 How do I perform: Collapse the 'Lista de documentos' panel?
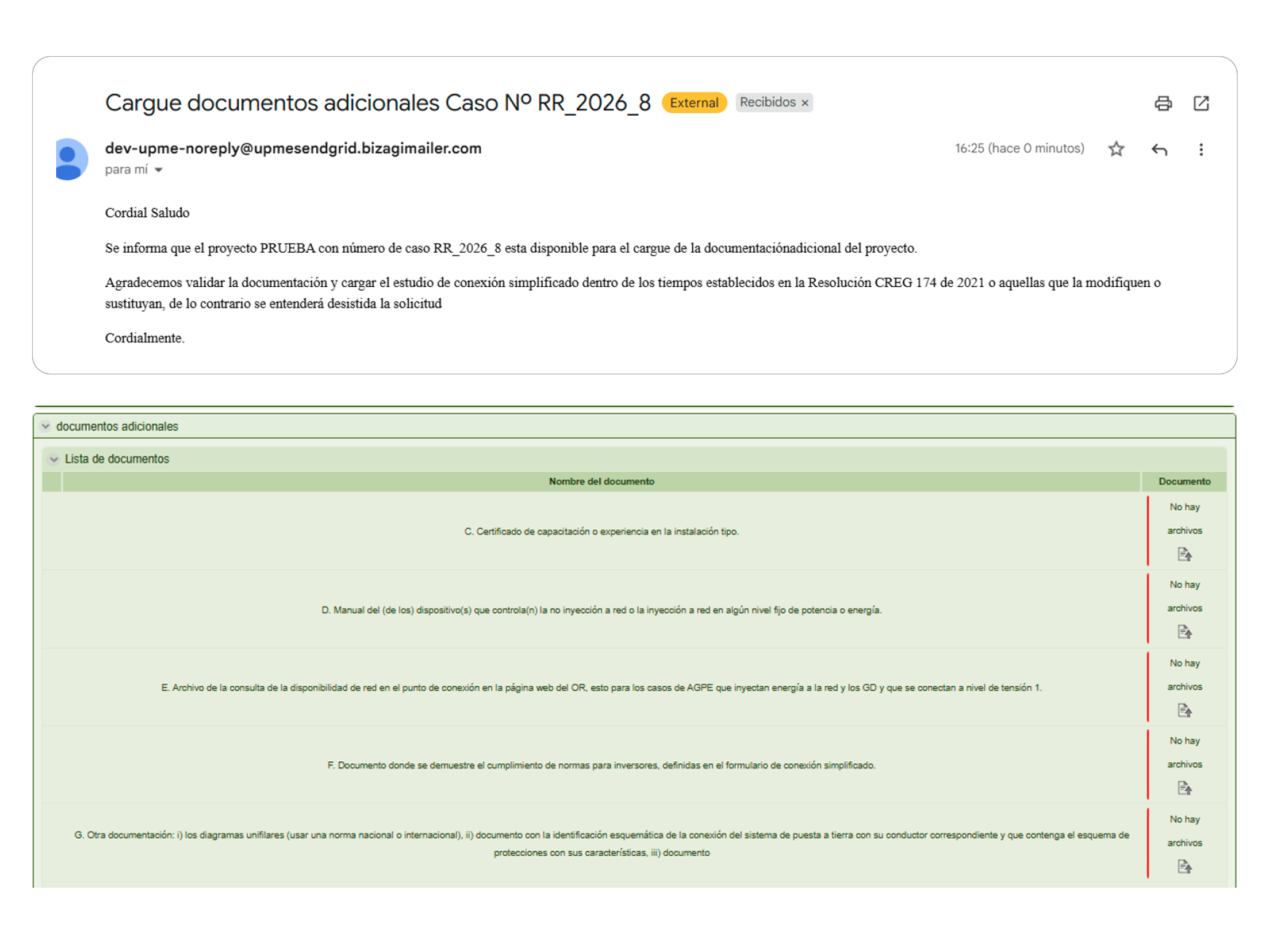click(x=54, y=459)
